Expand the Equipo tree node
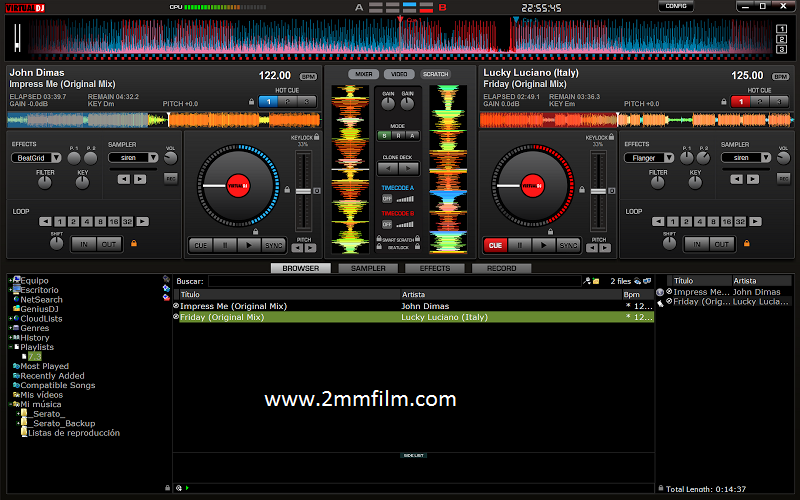This screenshot has width=800, height=500. 10,280
